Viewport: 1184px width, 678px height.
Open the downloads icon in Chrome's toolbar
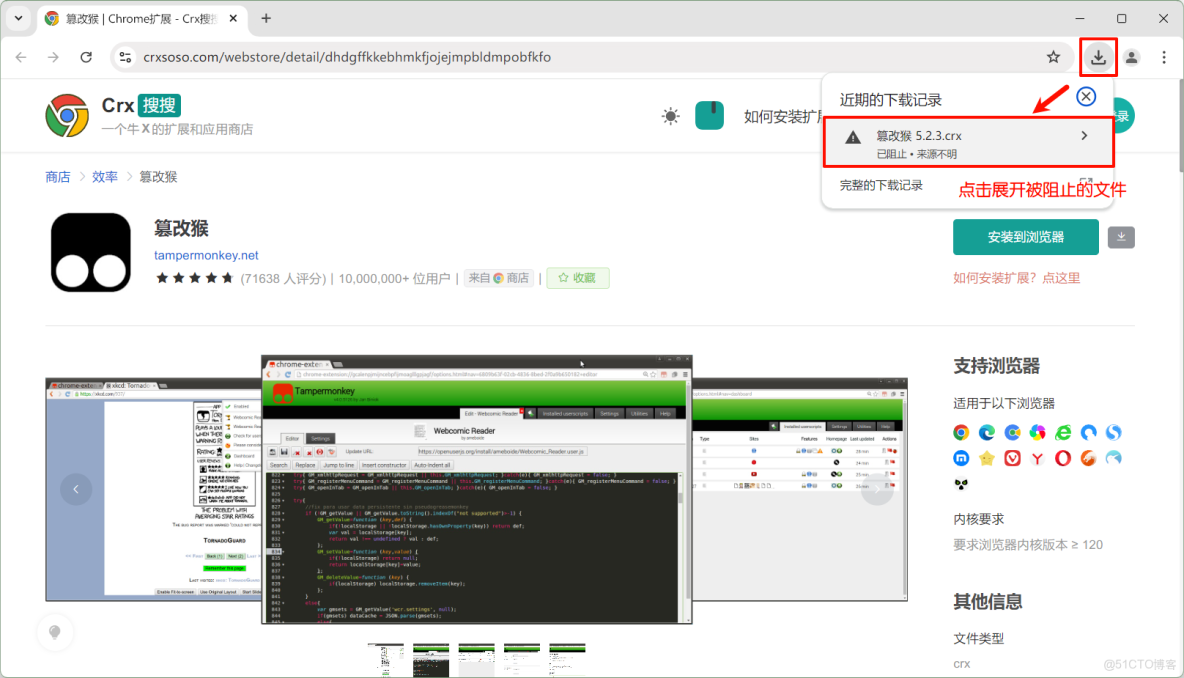tap(1097, 57)
